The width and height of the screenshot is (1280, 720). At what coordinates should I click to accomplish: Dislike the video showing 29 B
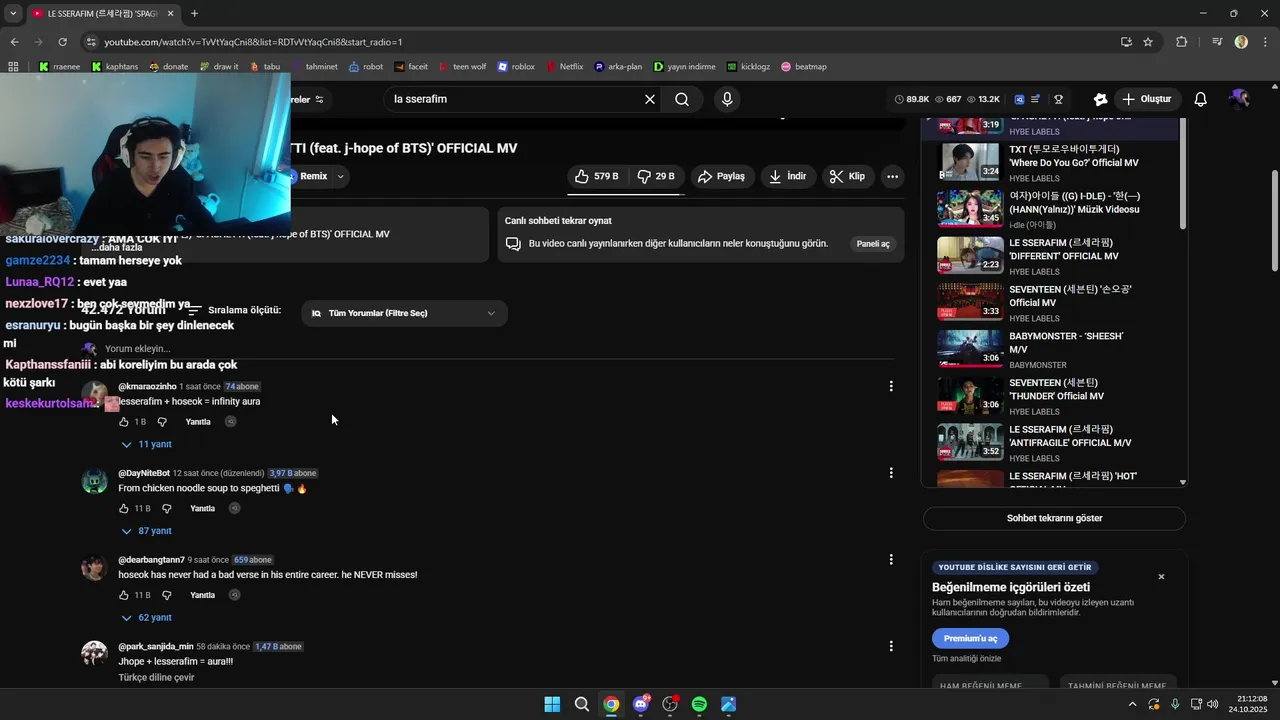tap(656, 176)
